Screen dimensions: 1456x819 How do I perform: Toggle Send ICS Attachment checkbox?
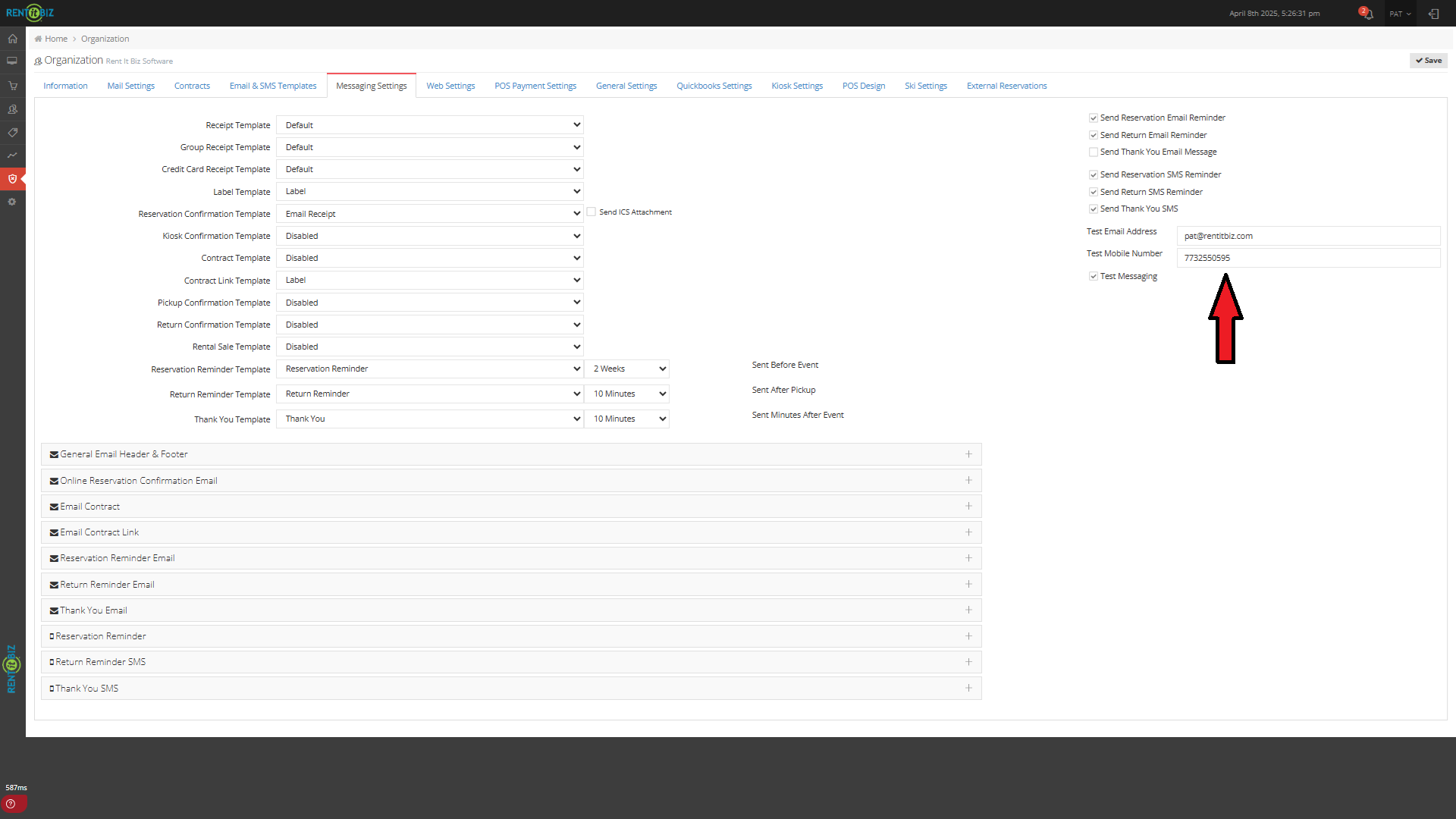point(591,212)
